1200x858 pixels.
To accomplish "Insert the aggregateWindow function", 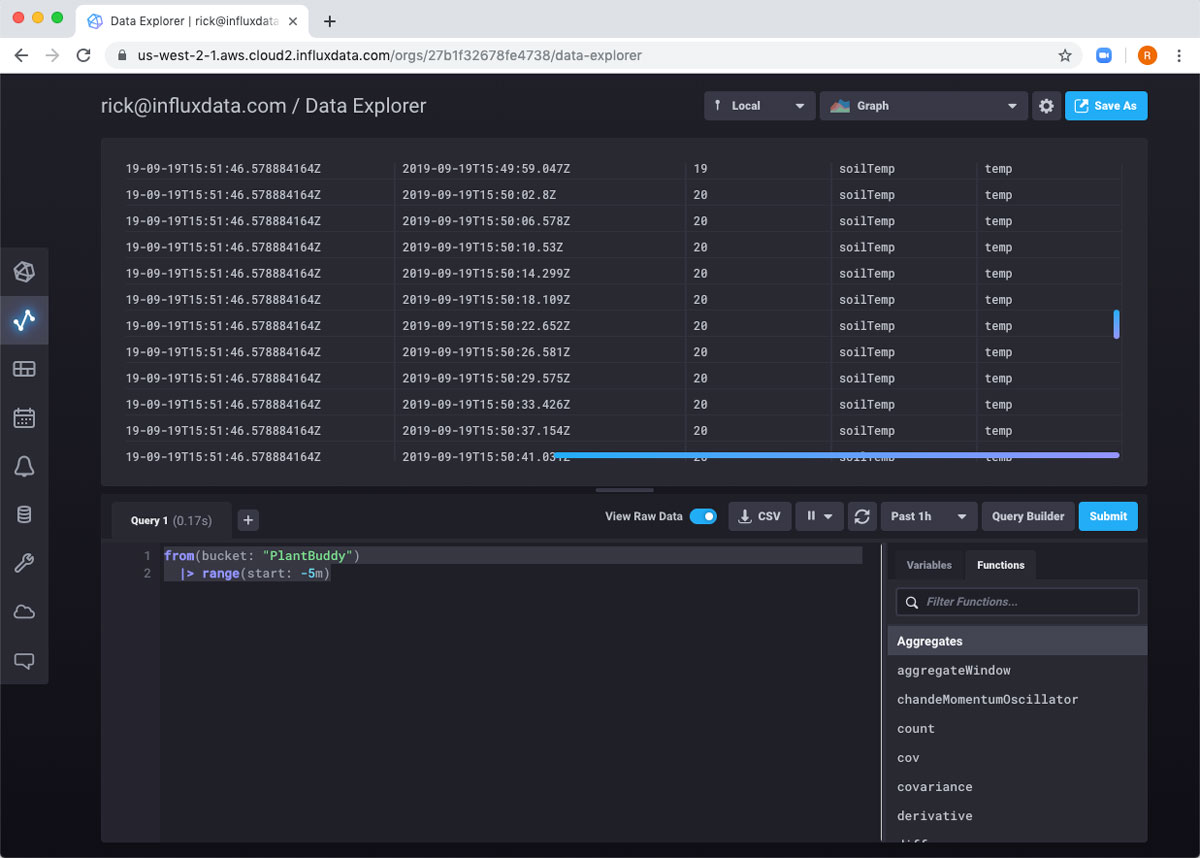I will pyautogui.click(x=954, y=670).
